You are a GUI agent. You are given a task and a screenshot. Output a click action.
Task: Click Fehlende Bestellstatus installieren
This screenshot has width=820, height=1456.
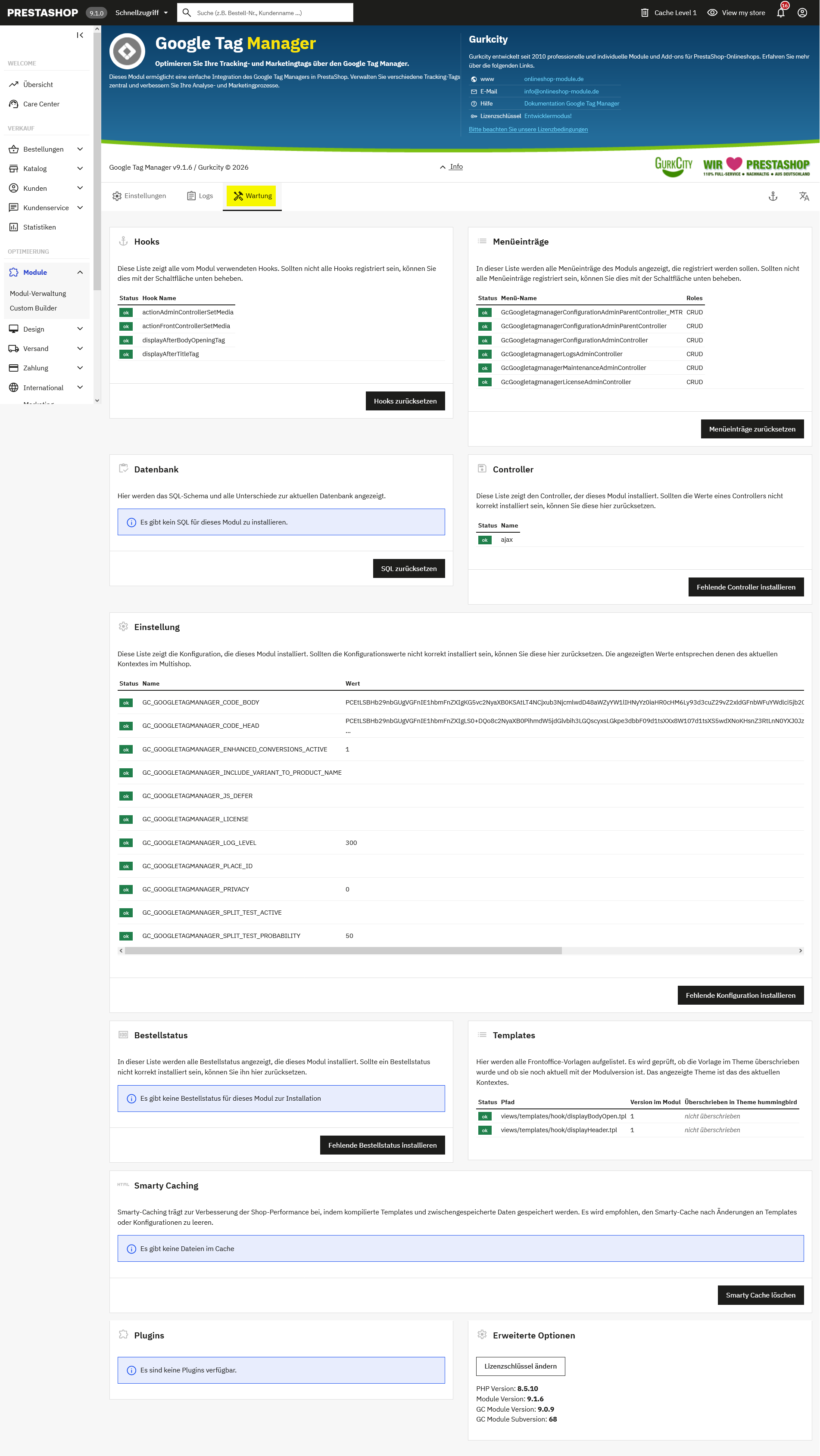click(x=382, y=1145)
